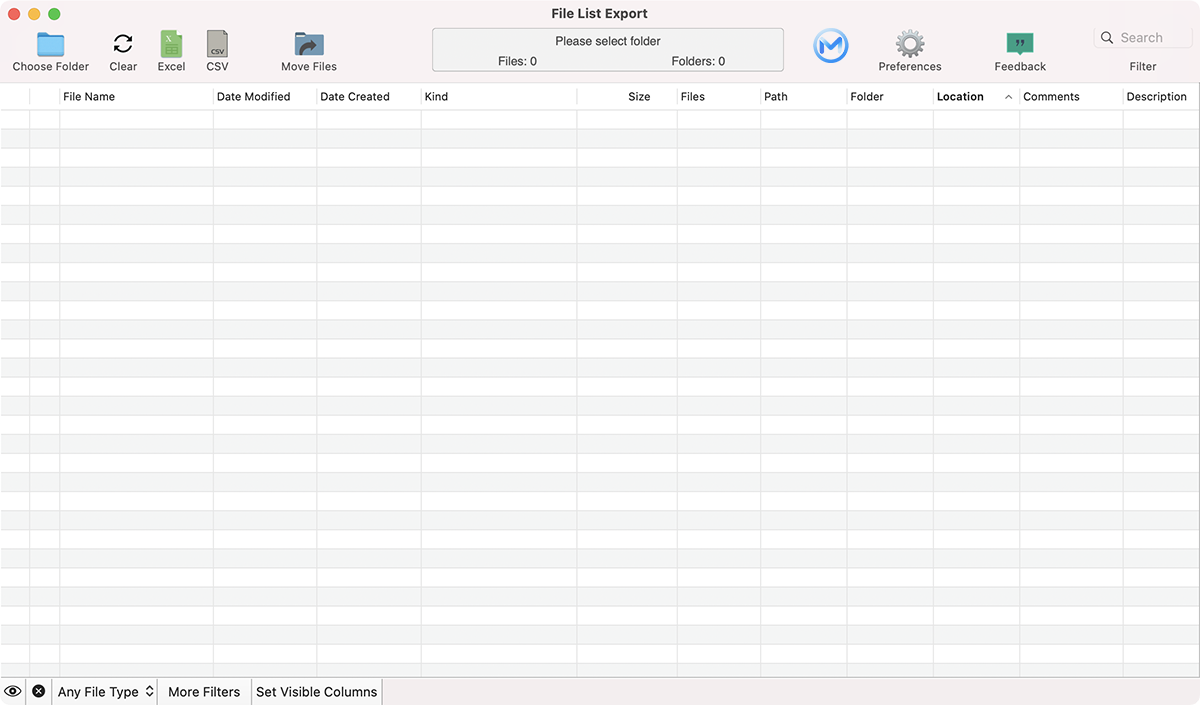Click the Choose Folder icon
Image resolution: width=1200 pixels, height=705 pixels.
[50, 44]
